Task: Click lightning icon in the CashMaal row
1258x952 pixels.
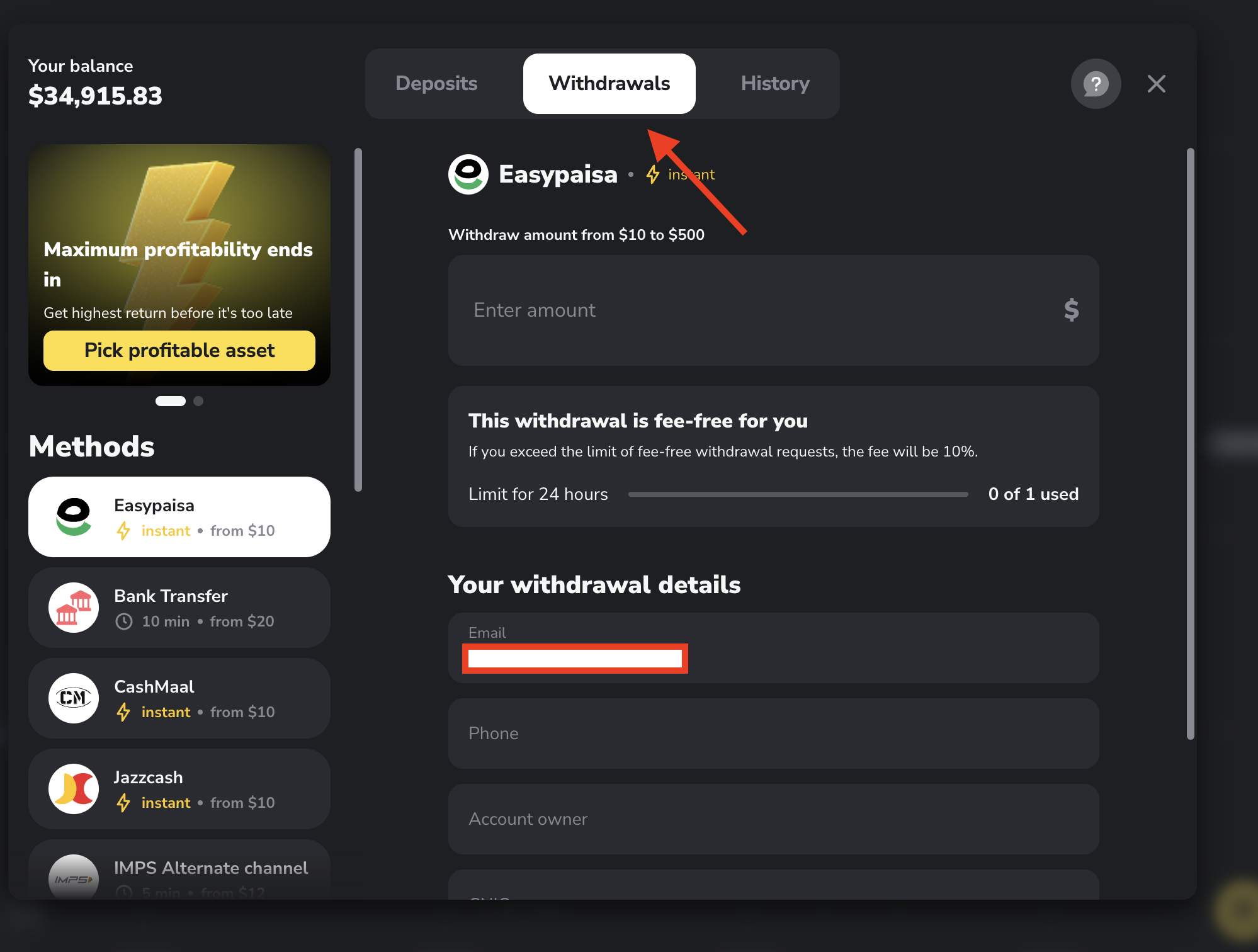Action: coord(123,712)
